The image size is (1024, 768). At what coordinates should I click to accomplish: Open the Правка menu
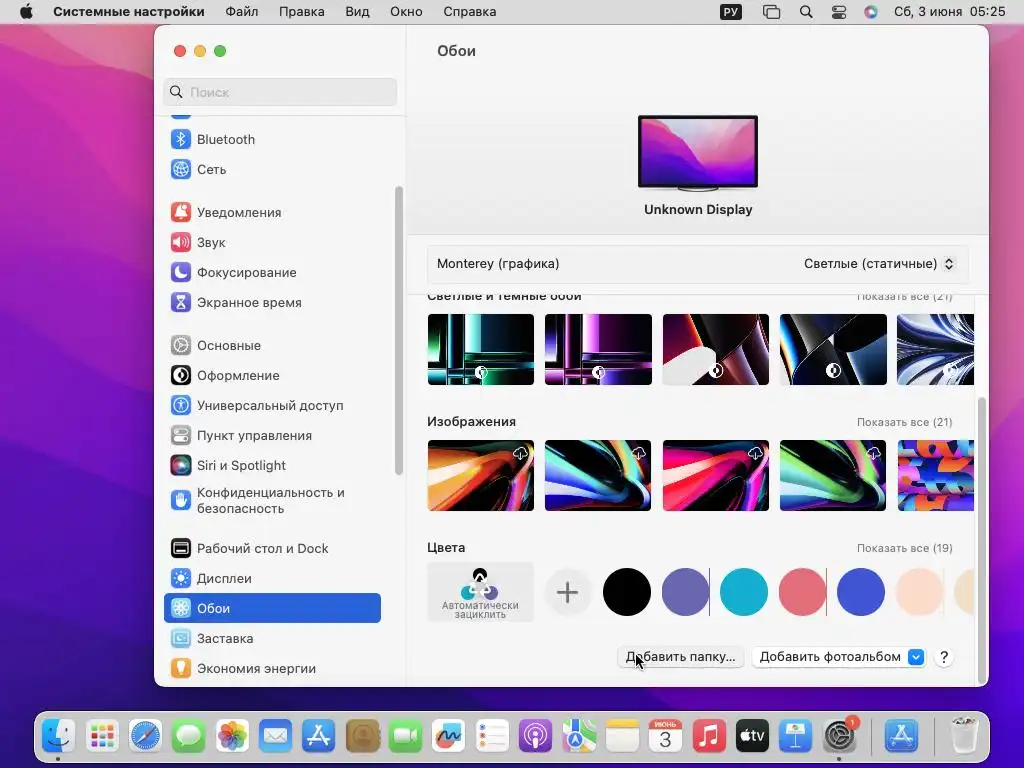(x=302, y=12)
